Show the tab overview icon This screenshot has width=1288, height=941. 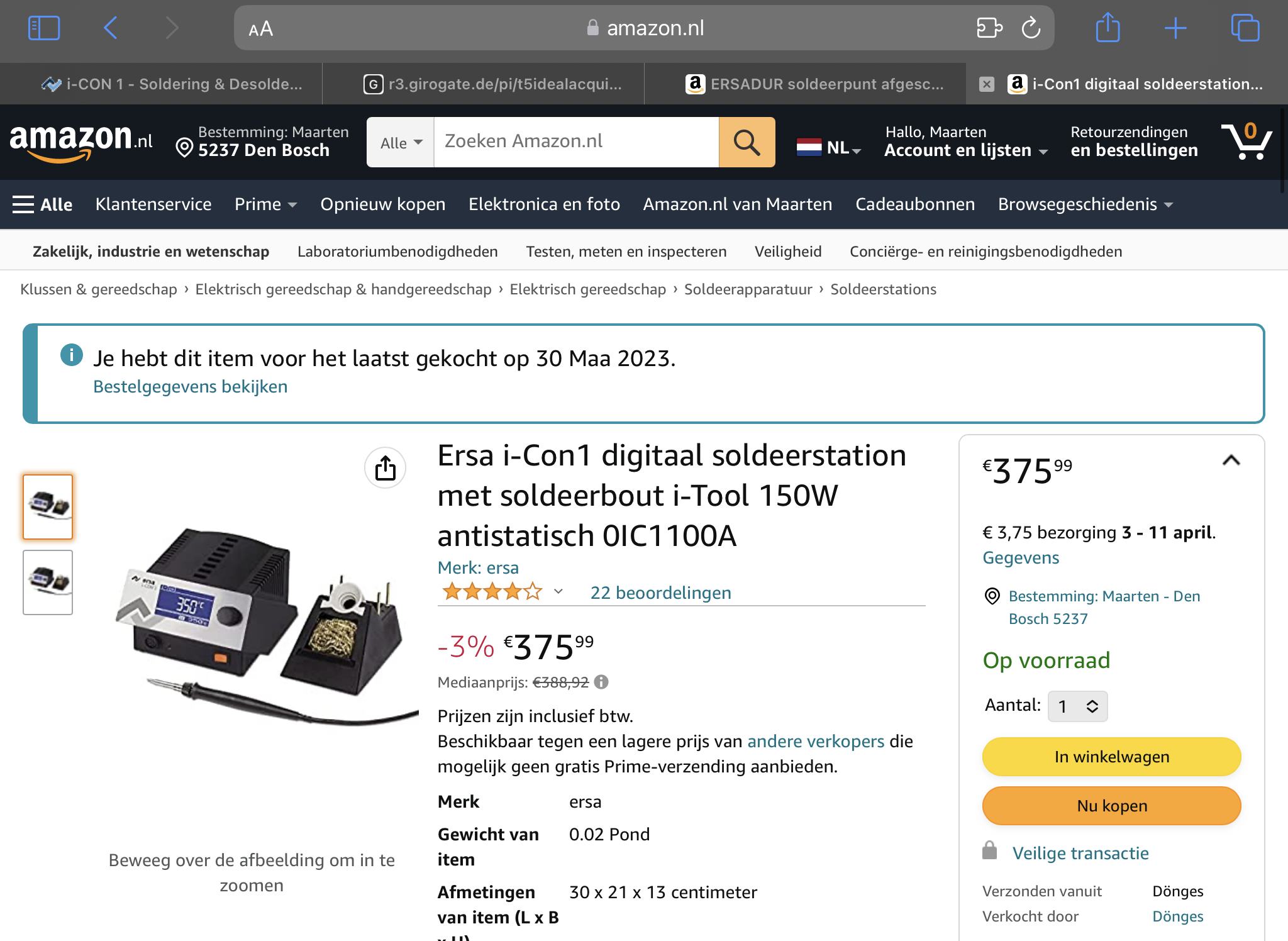pos(1245,28)
